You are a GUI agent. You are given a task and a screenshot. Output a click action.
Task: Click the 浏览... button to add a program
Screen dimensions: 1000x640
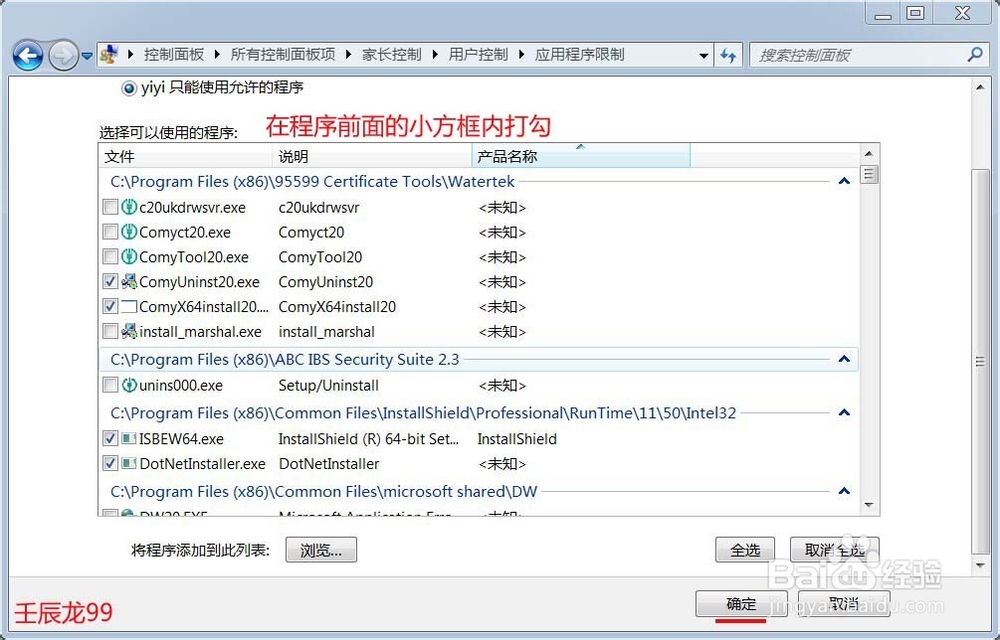pos(320,549)
